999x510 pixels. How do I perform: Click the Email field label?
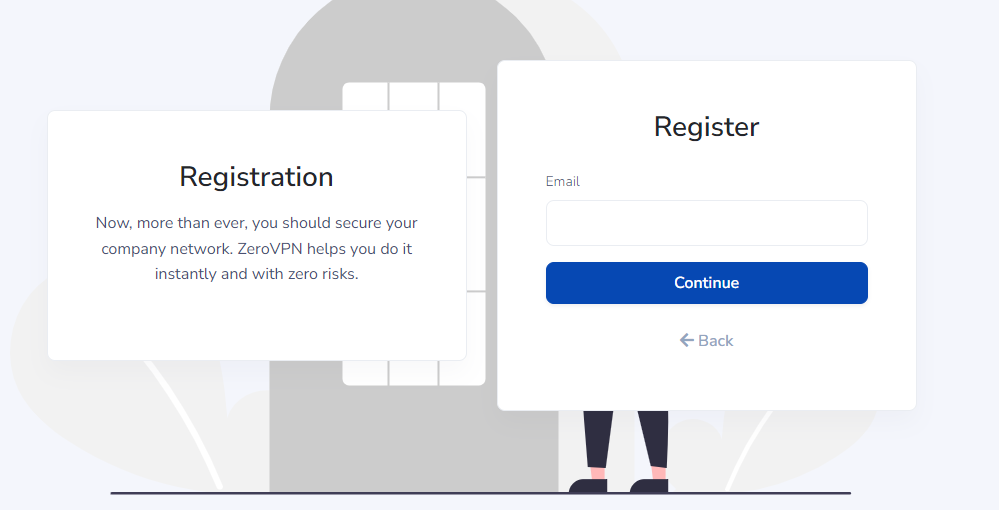(563, 182)
